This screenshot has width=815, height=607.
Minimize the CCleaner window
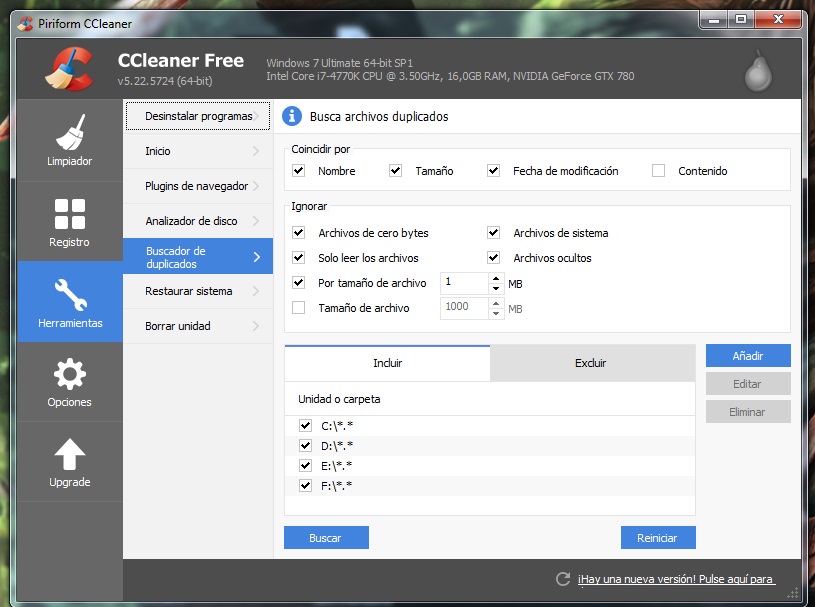coord(714,20)
